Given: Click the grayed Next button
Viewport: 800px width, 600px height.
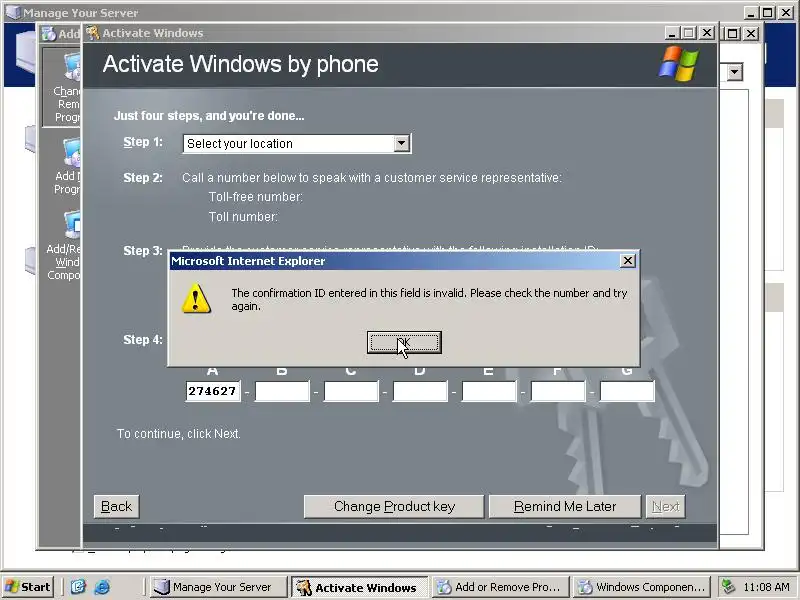Looking at the screenshot, I should pos(665,506).
